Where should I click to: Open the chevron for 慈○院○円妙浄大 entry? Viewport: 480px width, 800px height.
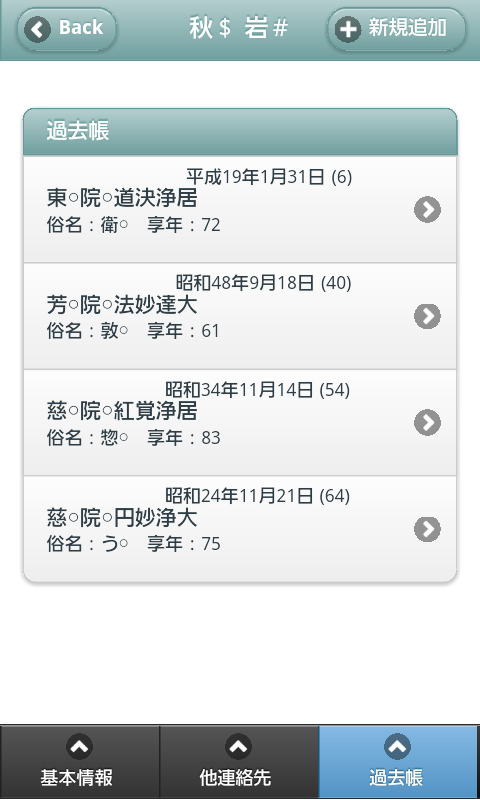pos(427,529)
